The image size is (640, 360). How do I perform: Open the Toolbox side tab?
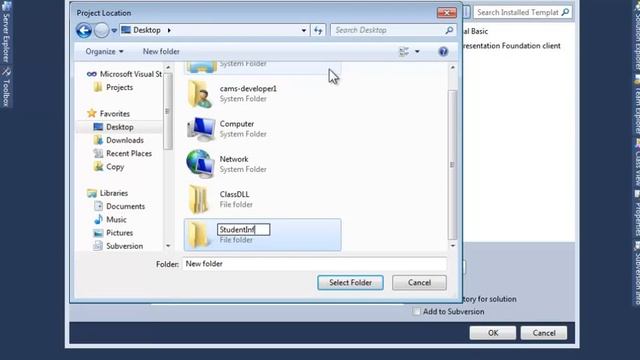(x=6, y=87)
